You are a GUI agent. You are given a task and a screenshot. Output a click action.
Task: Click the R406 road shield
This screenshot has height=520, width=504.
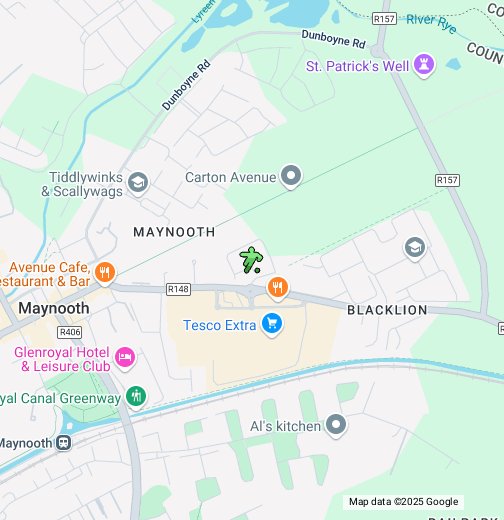click(70, 332)
